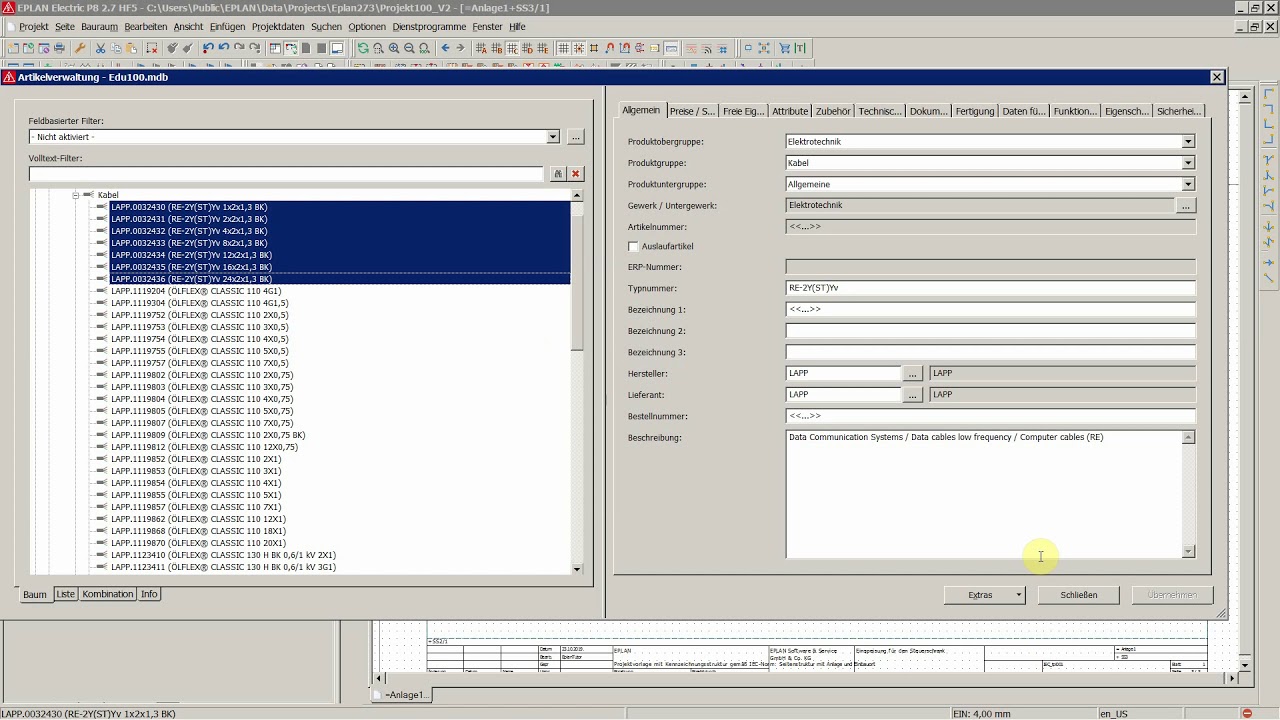Image resolution: width=1280 pixels, height=720 pixels.
Task: Open the Projekt menu
Action: [33, 27]
